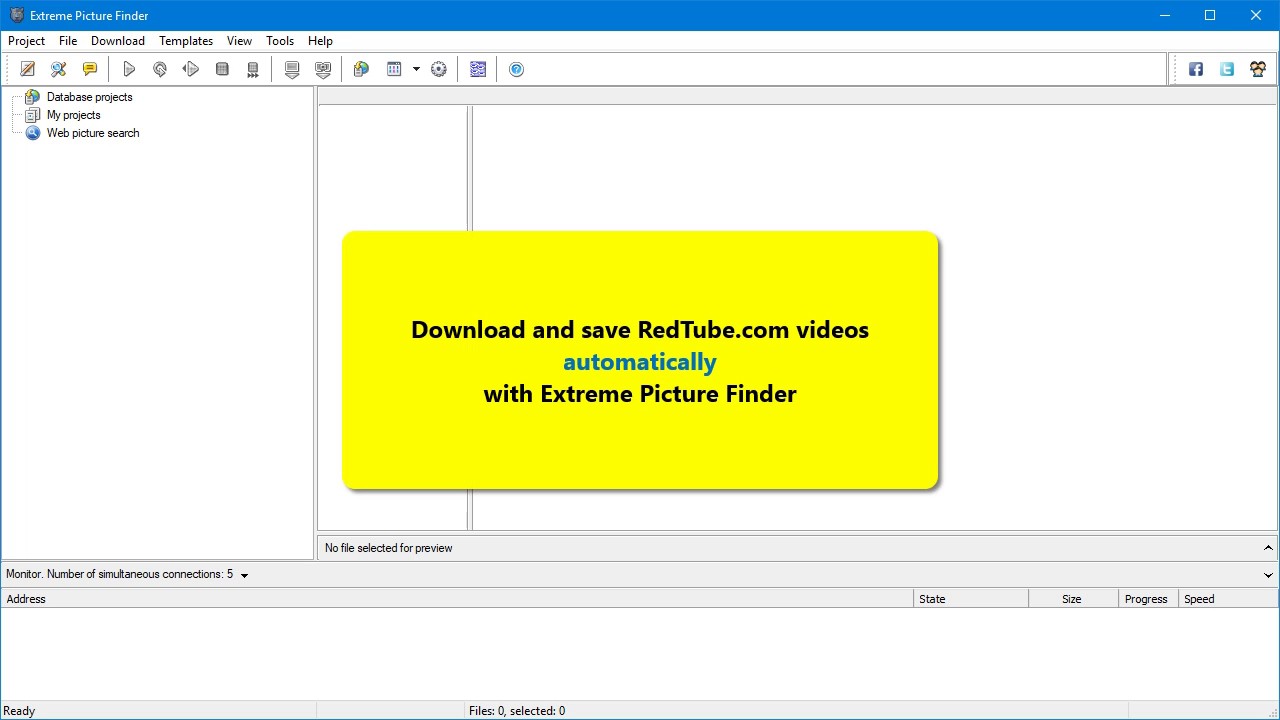Viewport: 1280px width, 720px height.
Task: Click the Twitter icon in toolbar
Action: click(x=1227, y=69)
